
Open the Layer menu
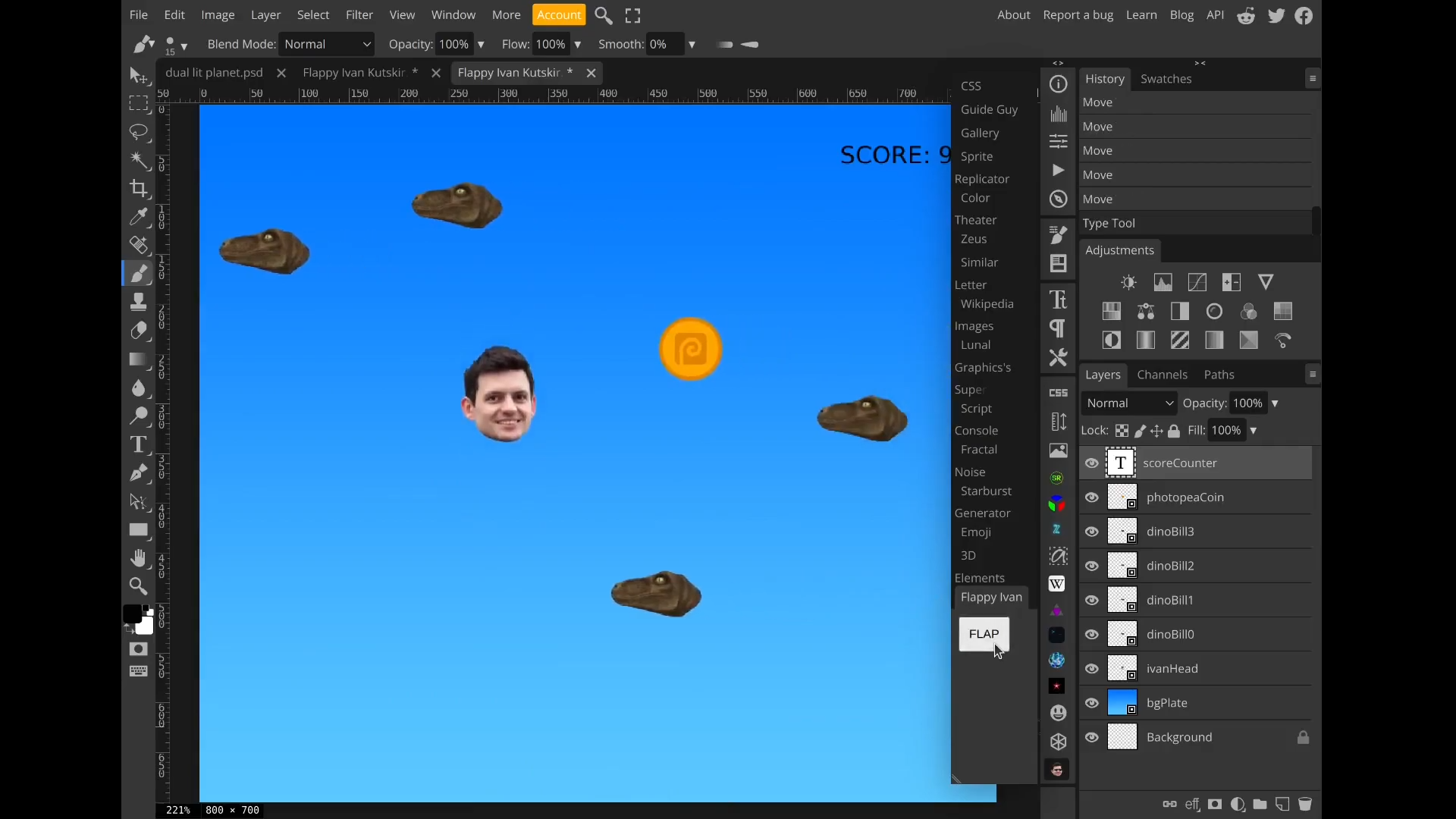click(266, 15)
